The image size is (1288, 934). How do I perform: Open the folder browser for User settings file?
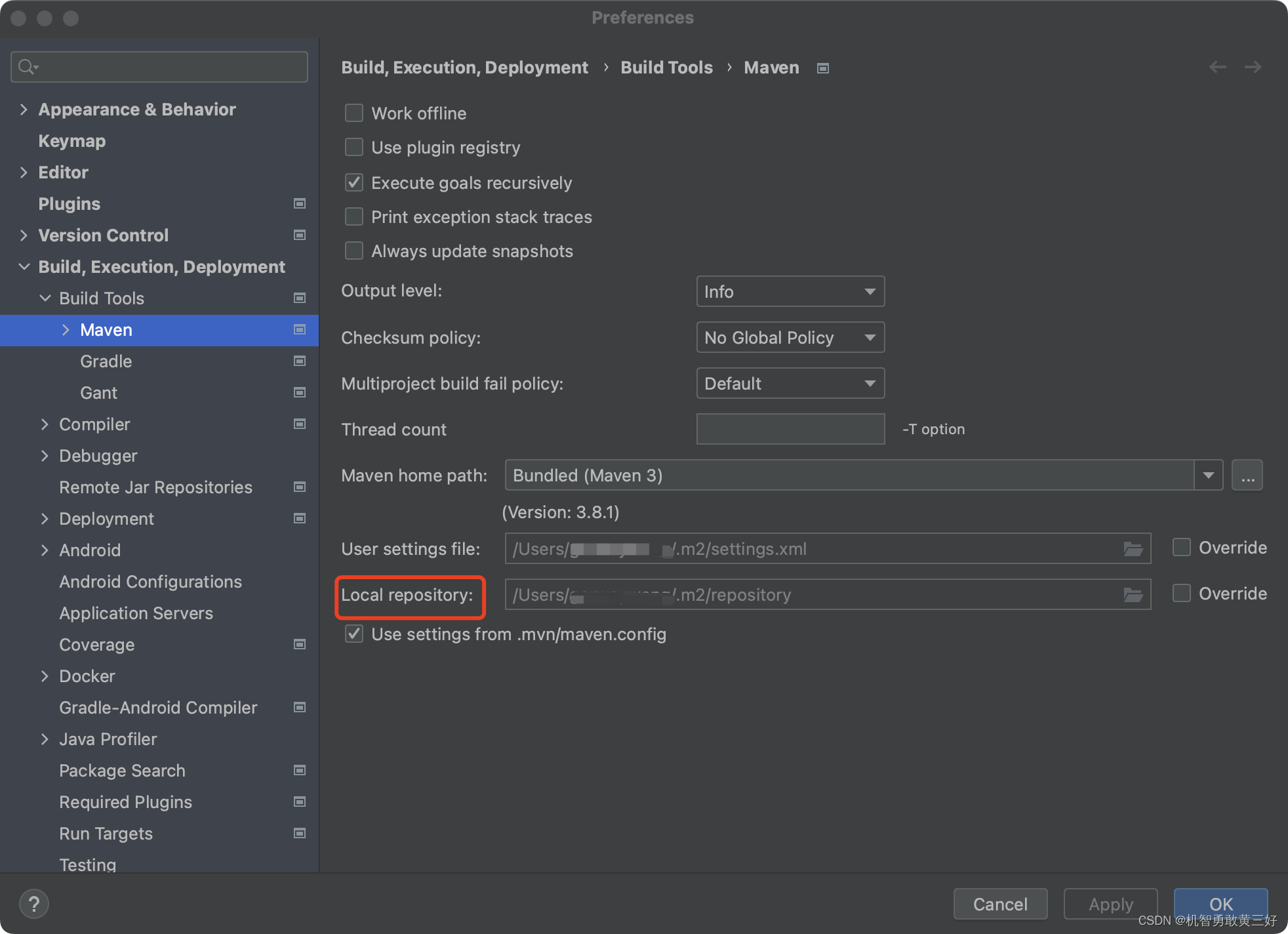coord(1133,549)
